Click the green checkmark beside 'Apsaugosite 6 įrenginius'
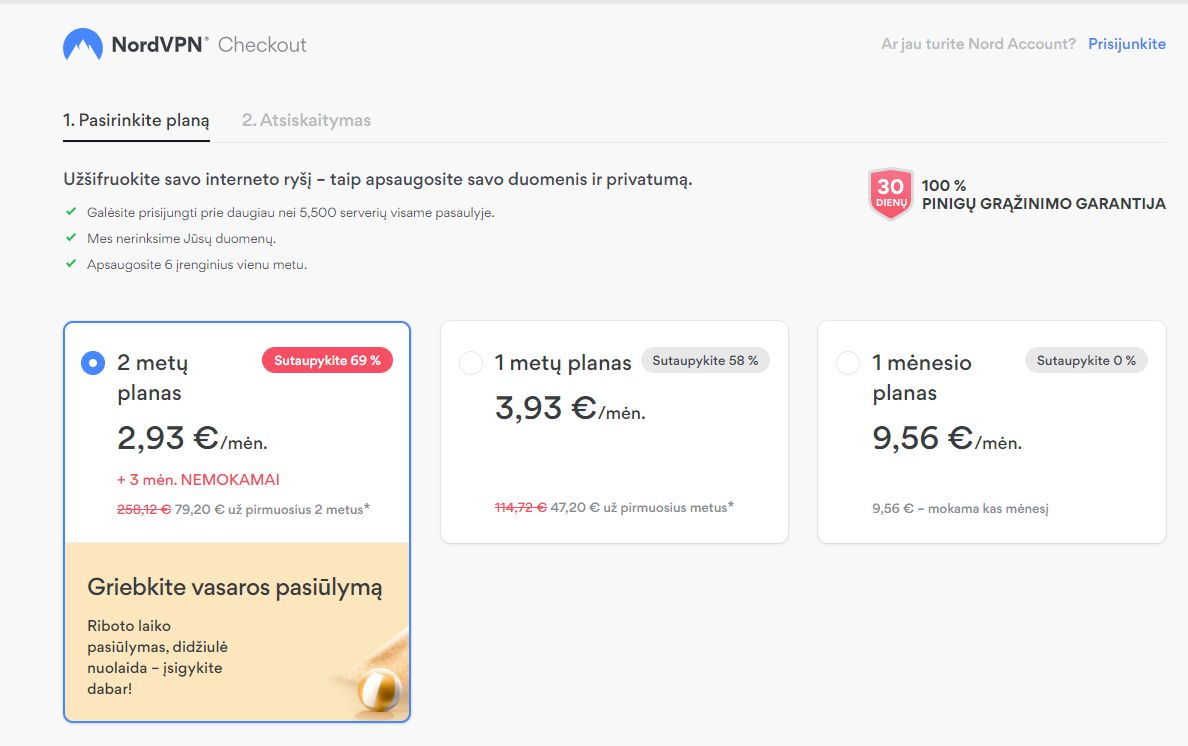The width and height of the screenshot is (1188, 746). [x=71, y=264]
